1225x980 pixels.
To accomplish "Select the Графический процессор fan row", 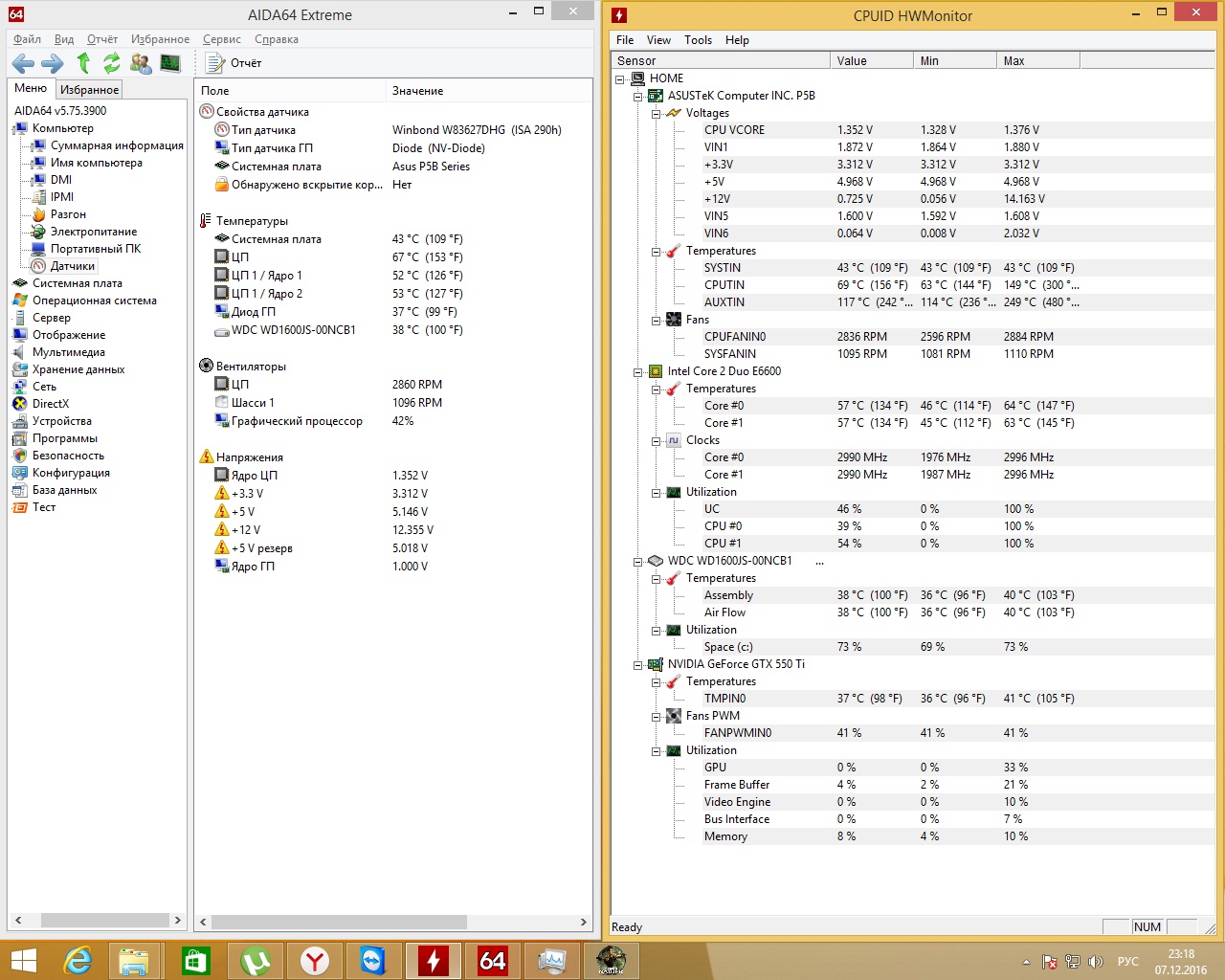I will pos(392,421).
